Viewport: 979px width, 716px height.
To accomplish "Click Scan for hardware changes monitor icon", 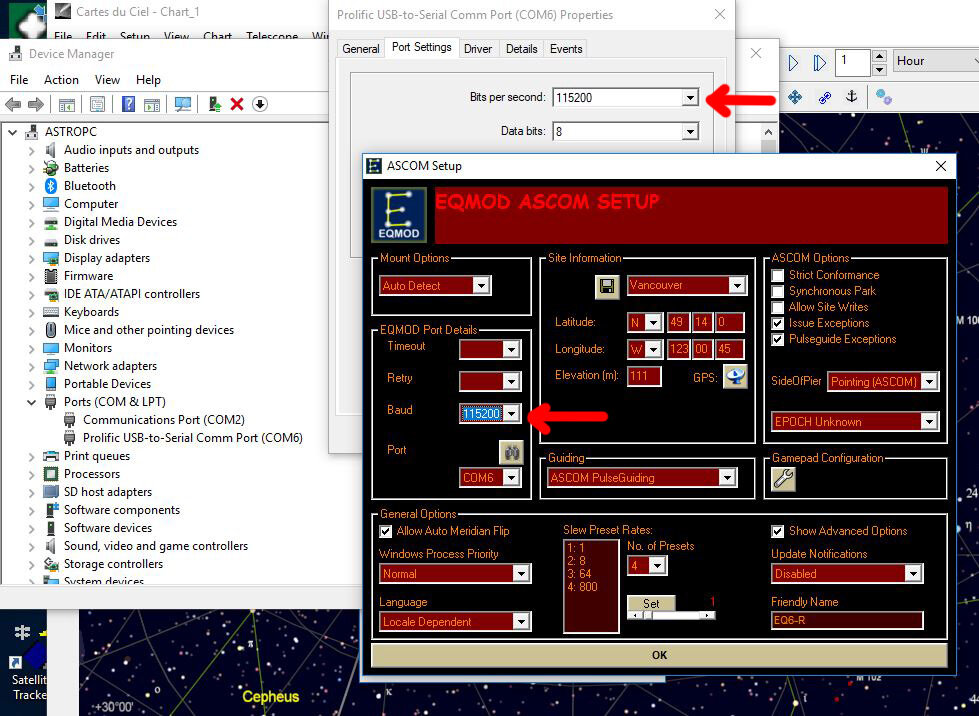I will click(x=183, y=104).
